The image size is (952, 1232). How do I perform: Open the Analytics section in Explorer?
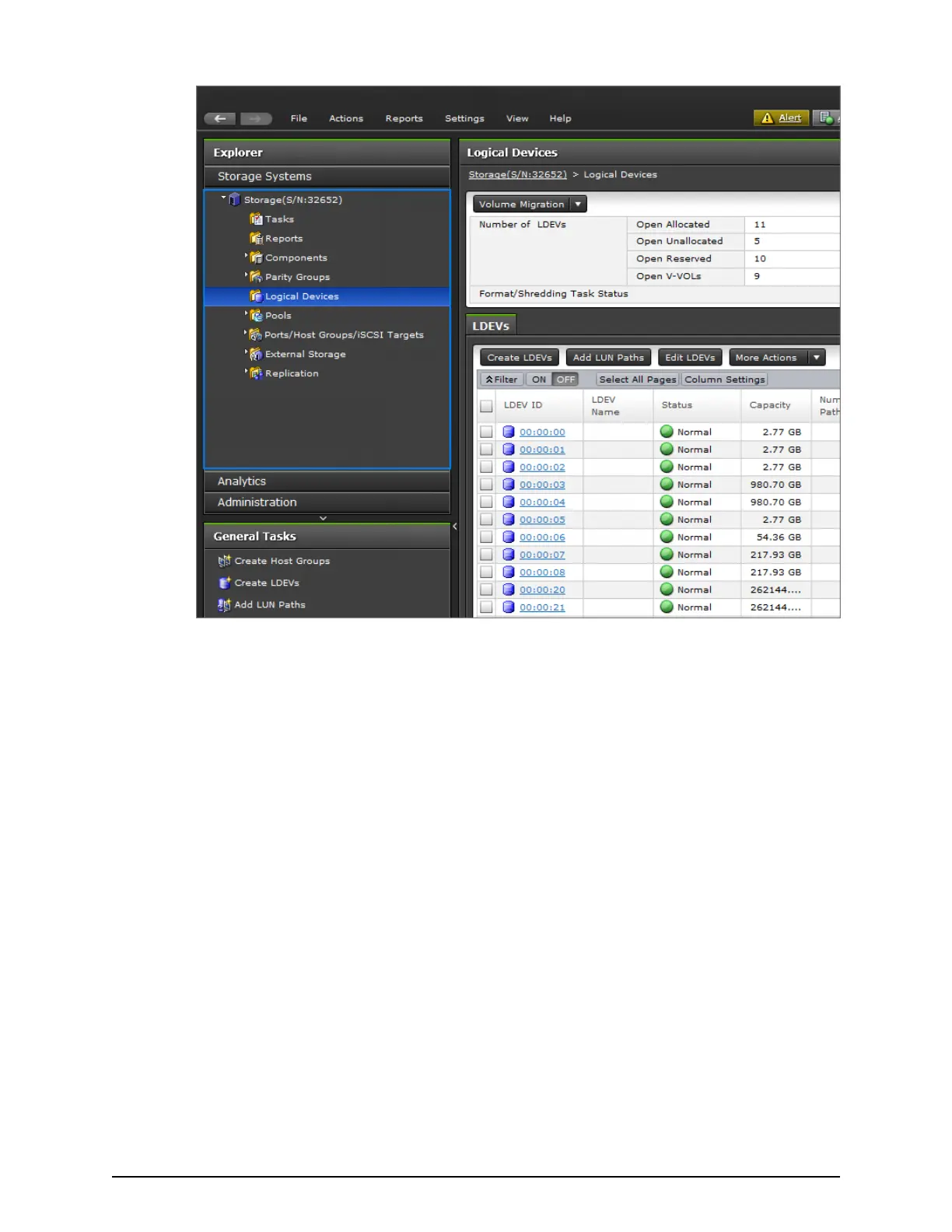[x=327, y=481]
